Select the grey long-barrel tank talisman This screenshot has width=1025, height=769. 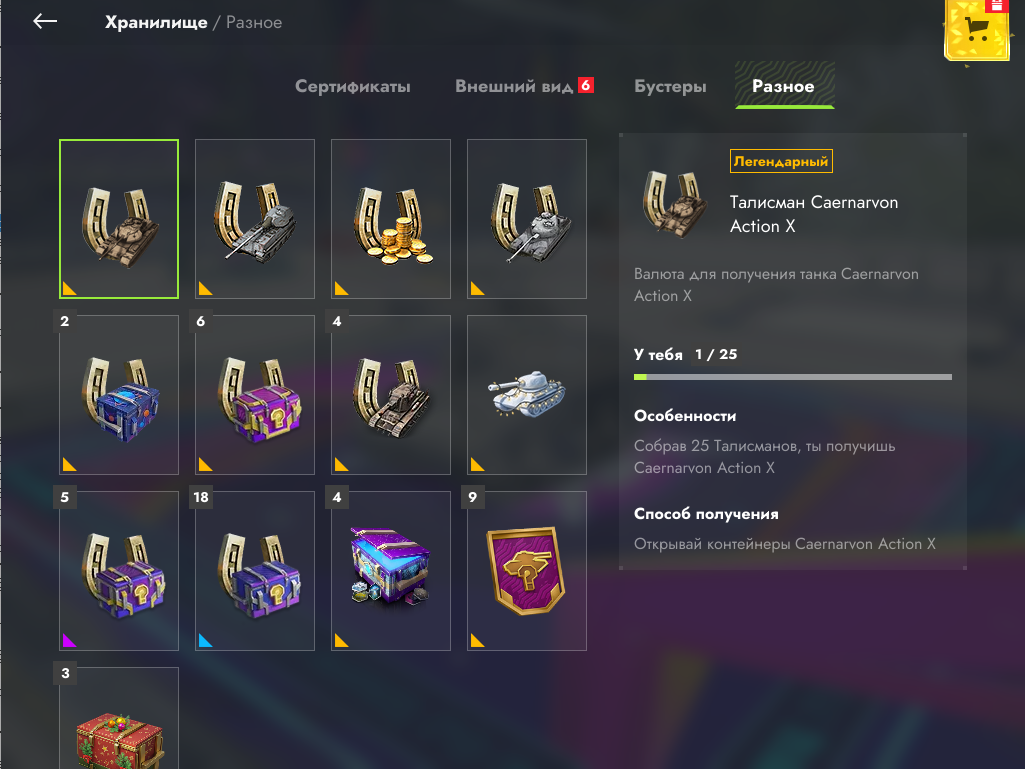click(x=255, y=219)
